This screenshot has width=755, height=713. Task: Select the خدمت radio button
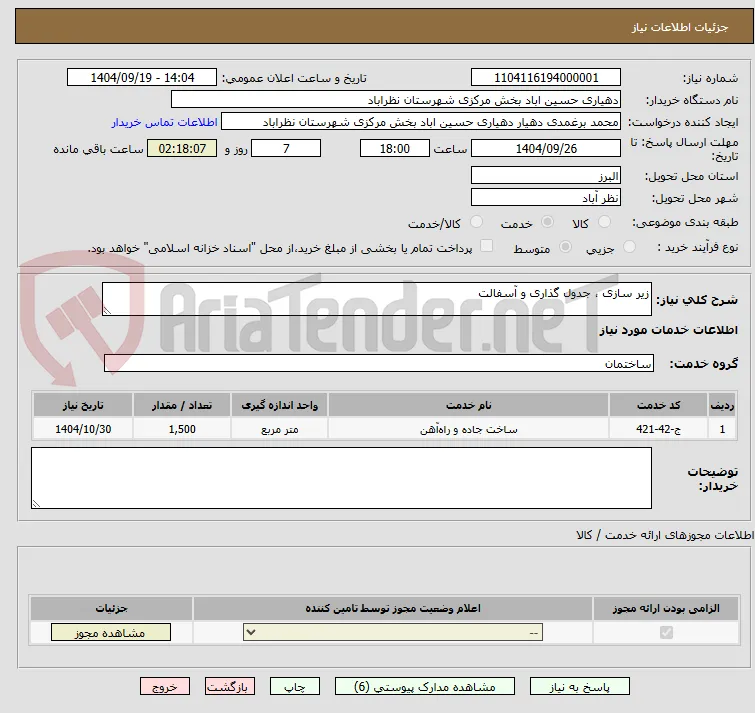click(547, 222)
